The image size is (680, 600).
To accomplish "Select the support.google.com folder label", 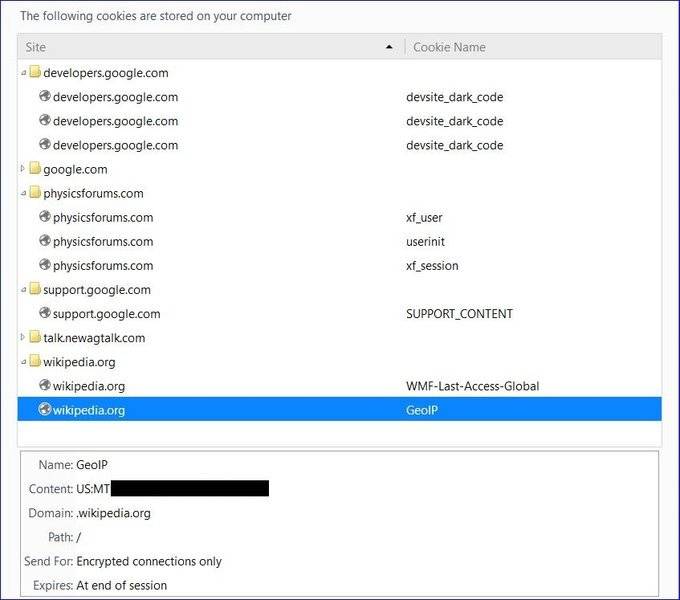I will coord(97,290).
